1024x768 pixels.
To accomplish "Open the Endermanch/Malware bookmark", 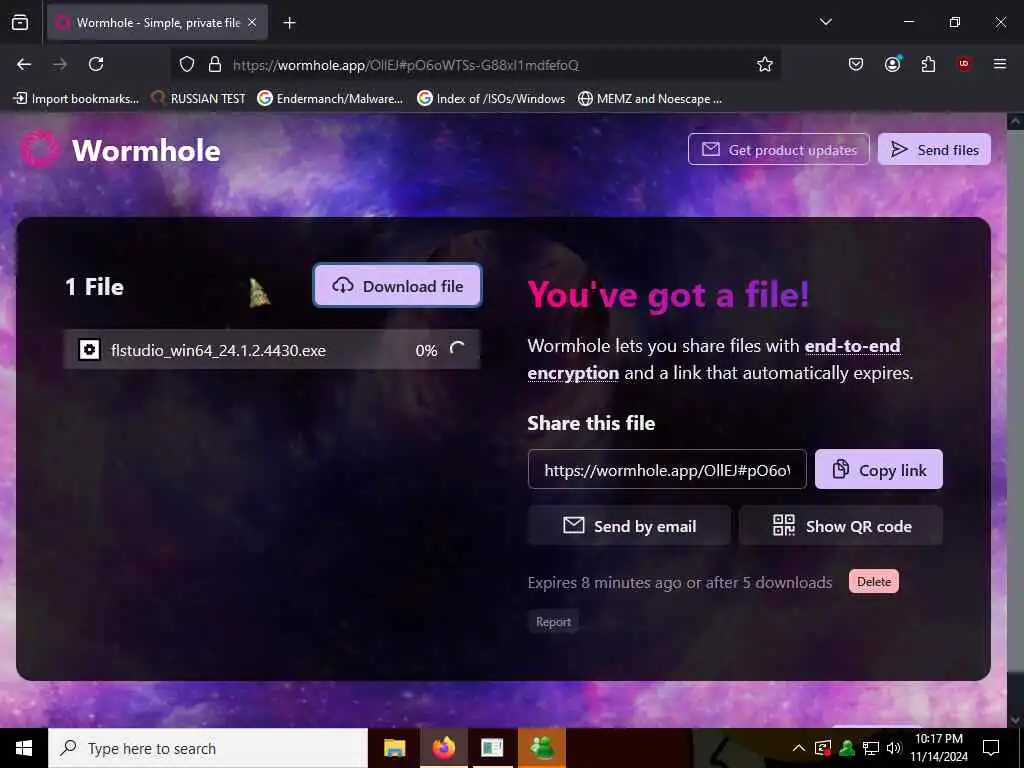I will 330,99.
